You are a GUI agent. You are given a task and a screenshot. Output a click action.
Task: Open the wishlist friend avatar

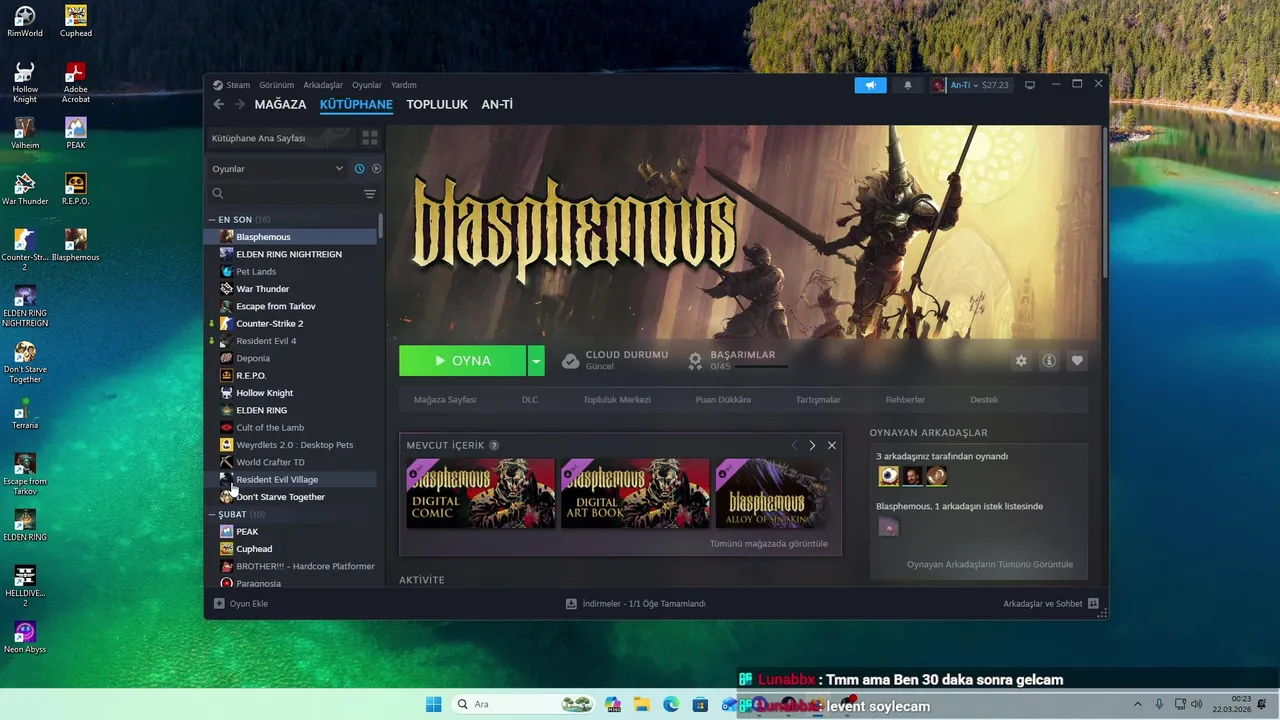(888, 526)
